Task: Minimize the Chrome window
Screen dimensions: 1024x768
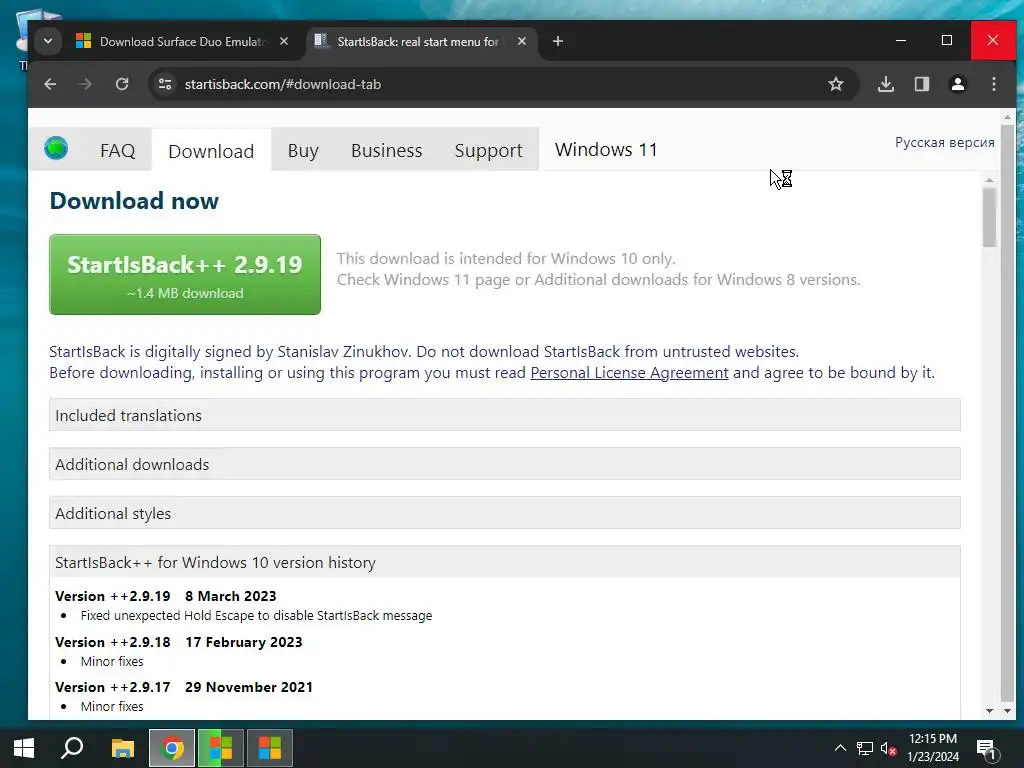Action: click(901, 40)
